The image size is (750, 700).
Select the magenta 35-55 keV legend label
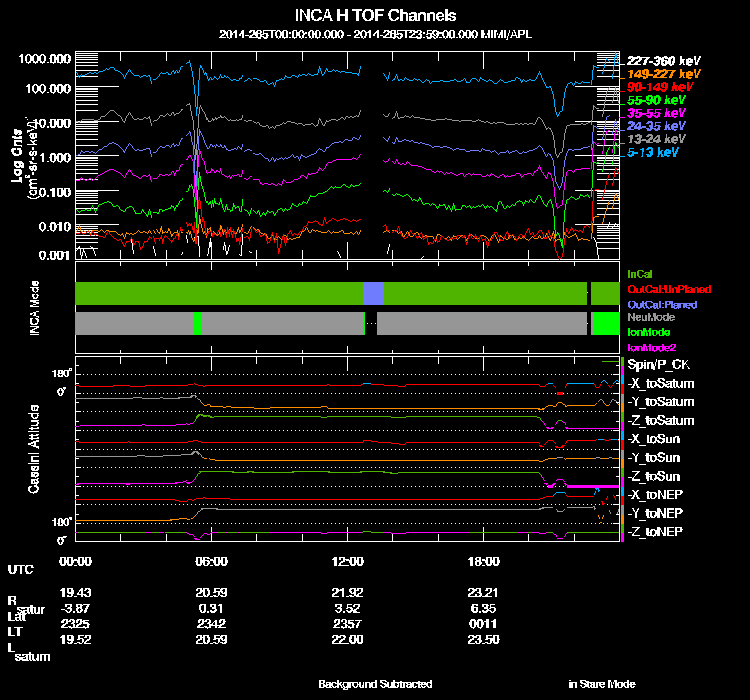click(x=655, y=113)
